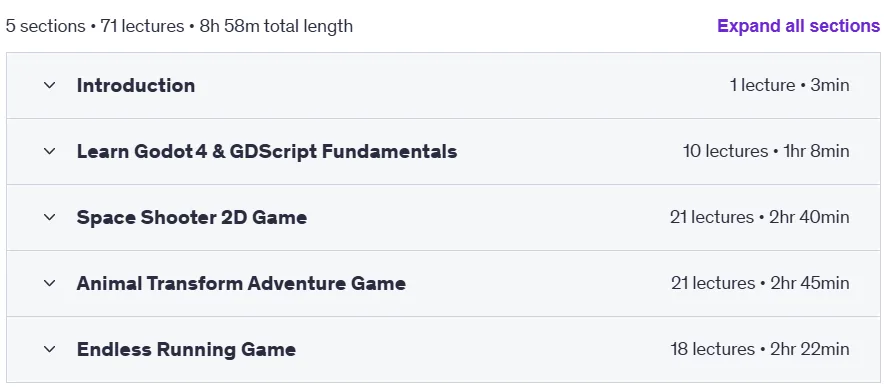Click the 8h 58m total length text
The width and height of the screenshot is (888, 387).
tap(276, 27)
